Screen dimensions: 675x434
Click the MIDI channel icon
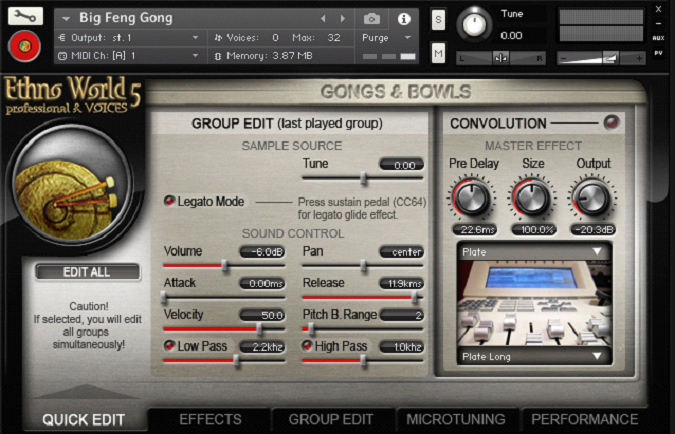point(62,56)
